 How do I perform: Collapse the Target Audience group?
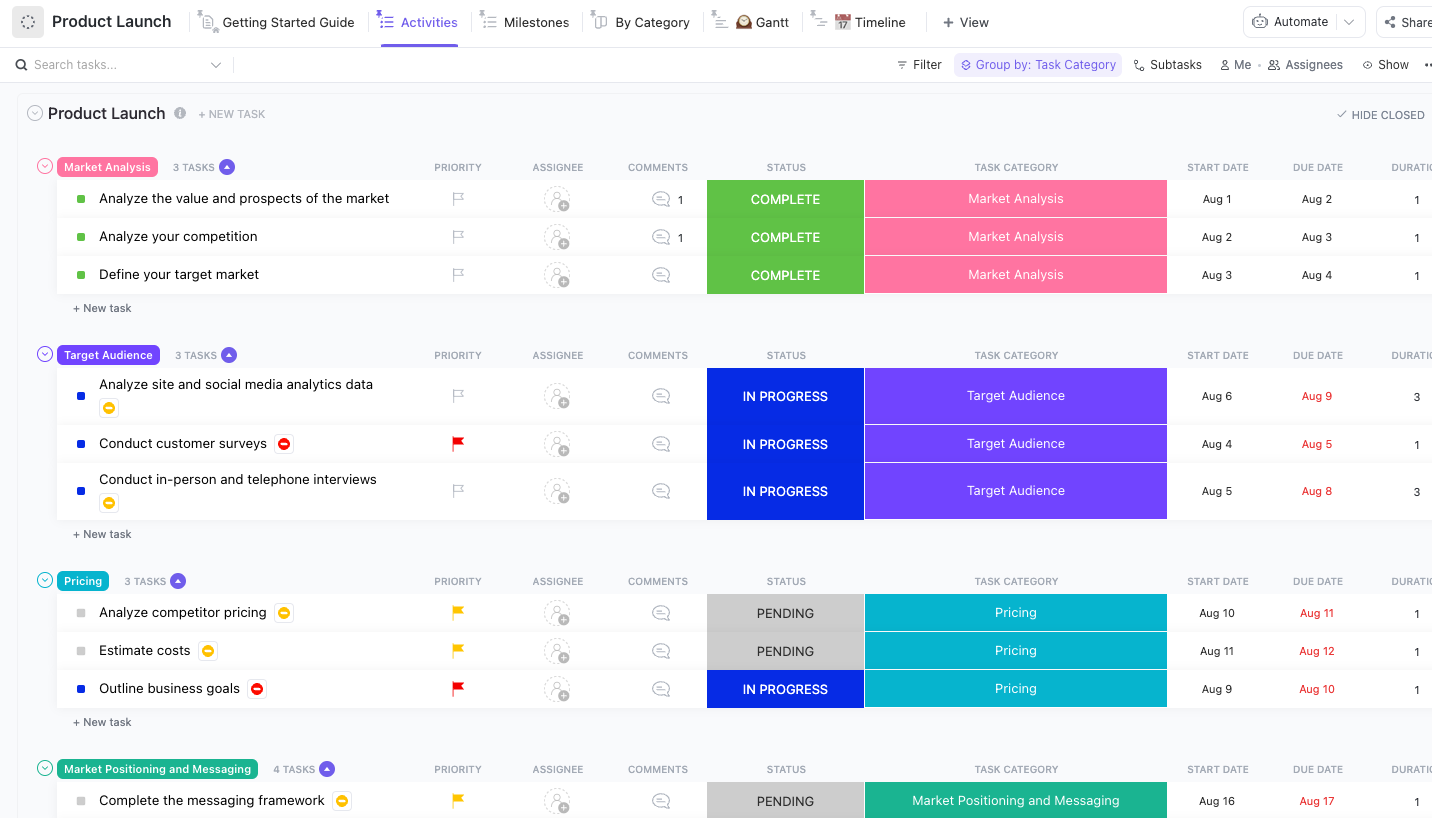tap(44, 354)
